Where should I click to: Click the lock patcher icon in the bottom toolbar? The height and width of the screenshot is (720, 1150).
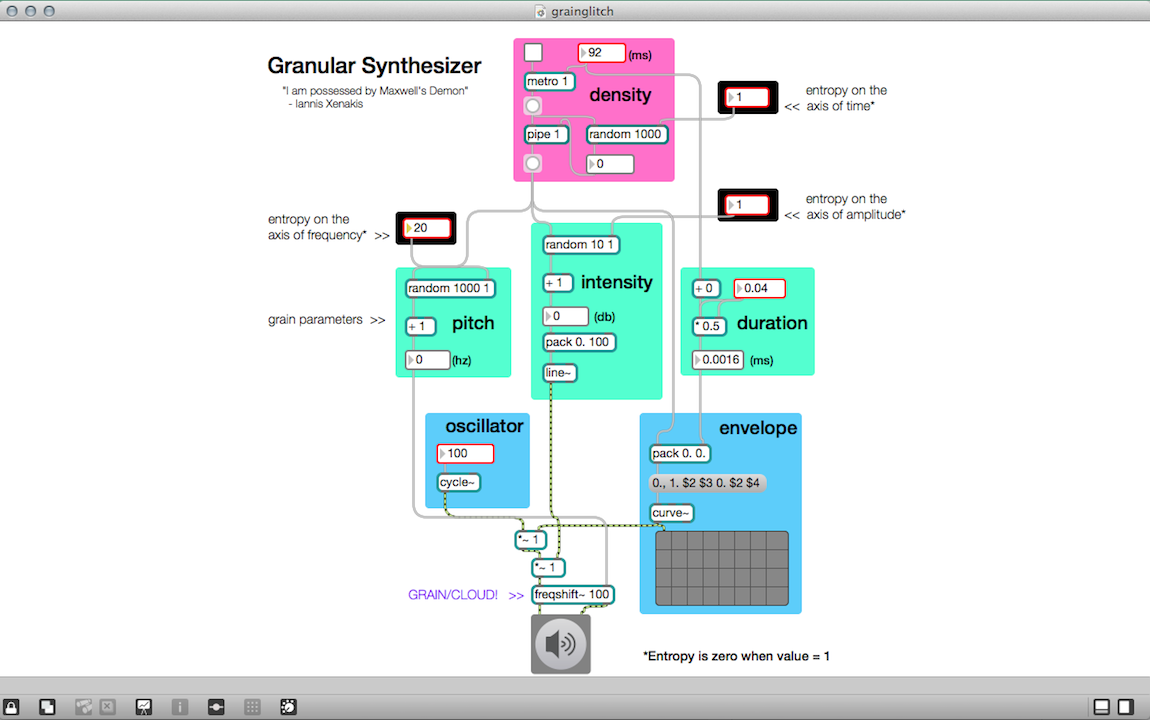click(x=12, y=707)
